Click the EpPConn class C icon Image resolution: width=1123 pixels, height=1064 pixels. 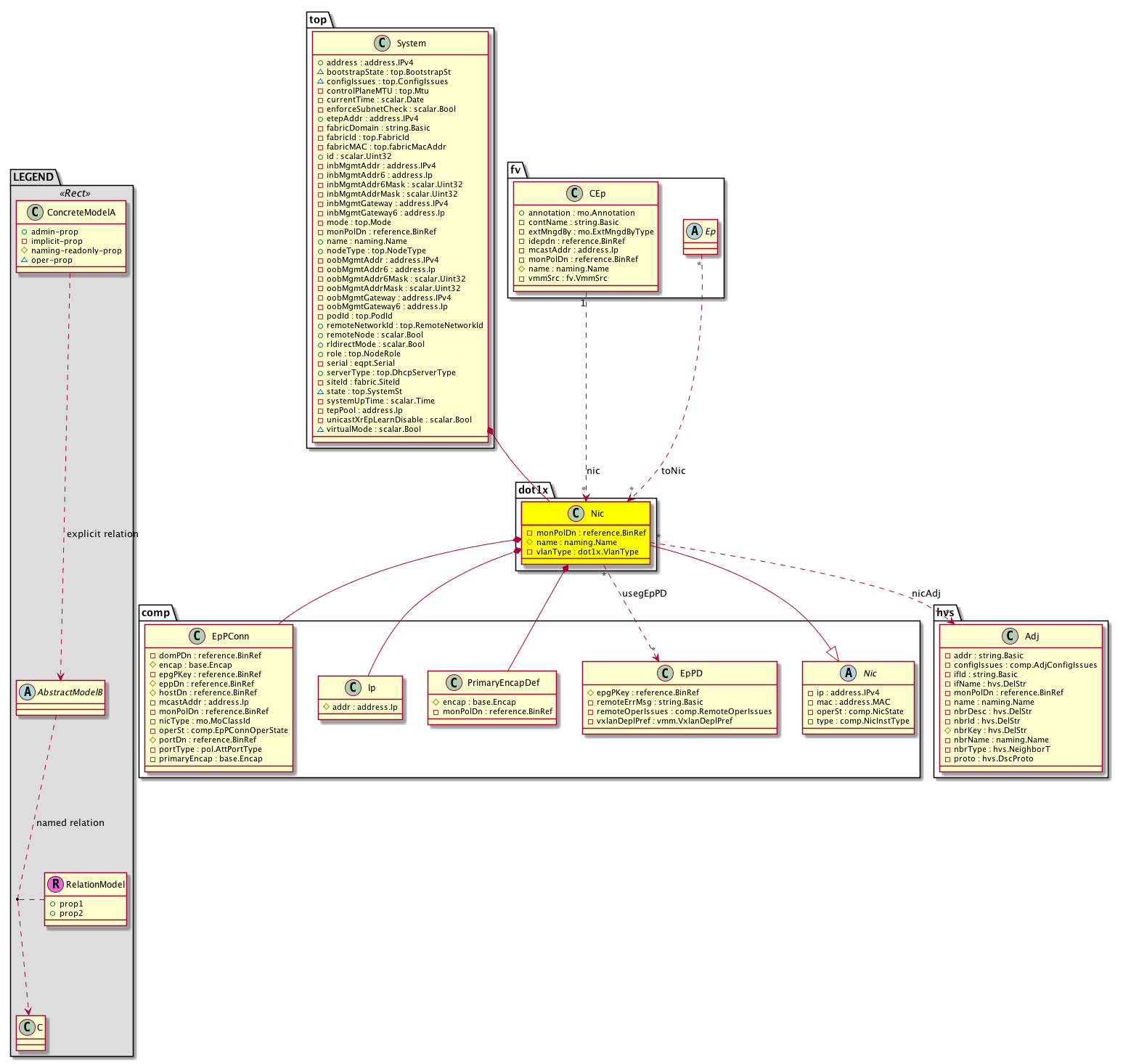click(x=197, y=637)
